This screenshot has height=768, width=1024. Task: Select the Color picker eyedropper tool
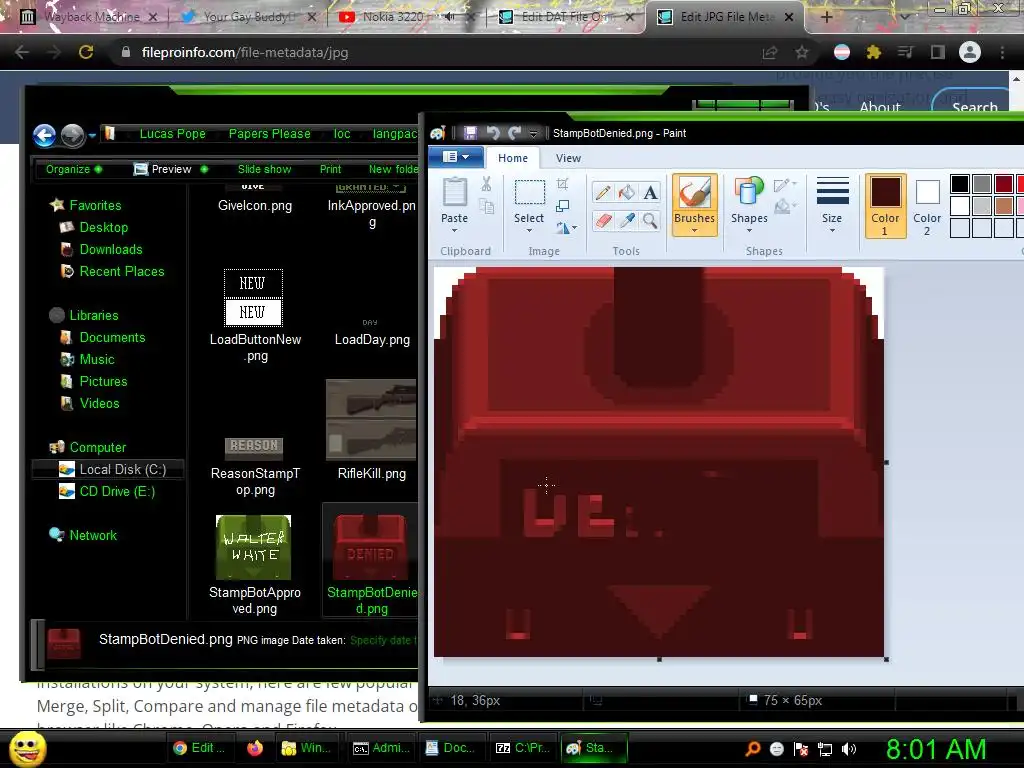(626, 221)
